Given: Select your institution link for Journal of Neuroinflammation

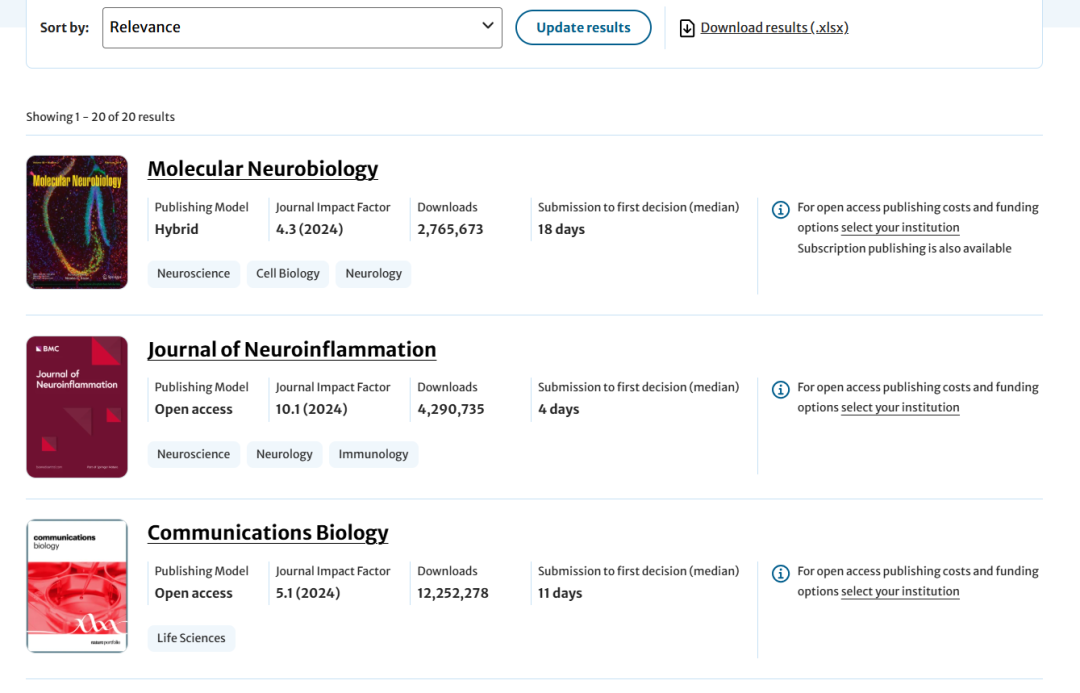Looking at the screenshot, I should pyautogui.click(x=900, y=408).
